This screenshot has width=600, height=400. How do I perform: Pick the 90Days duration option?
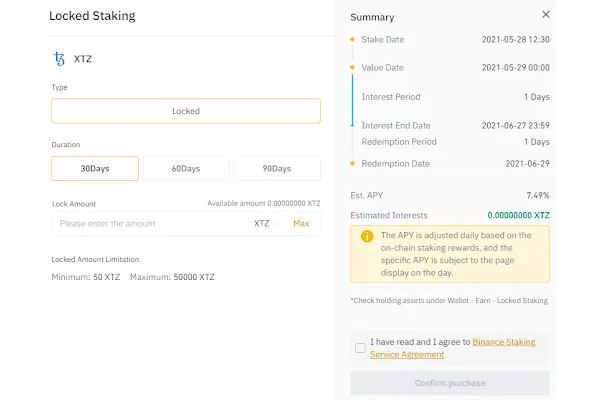point(276,169)
